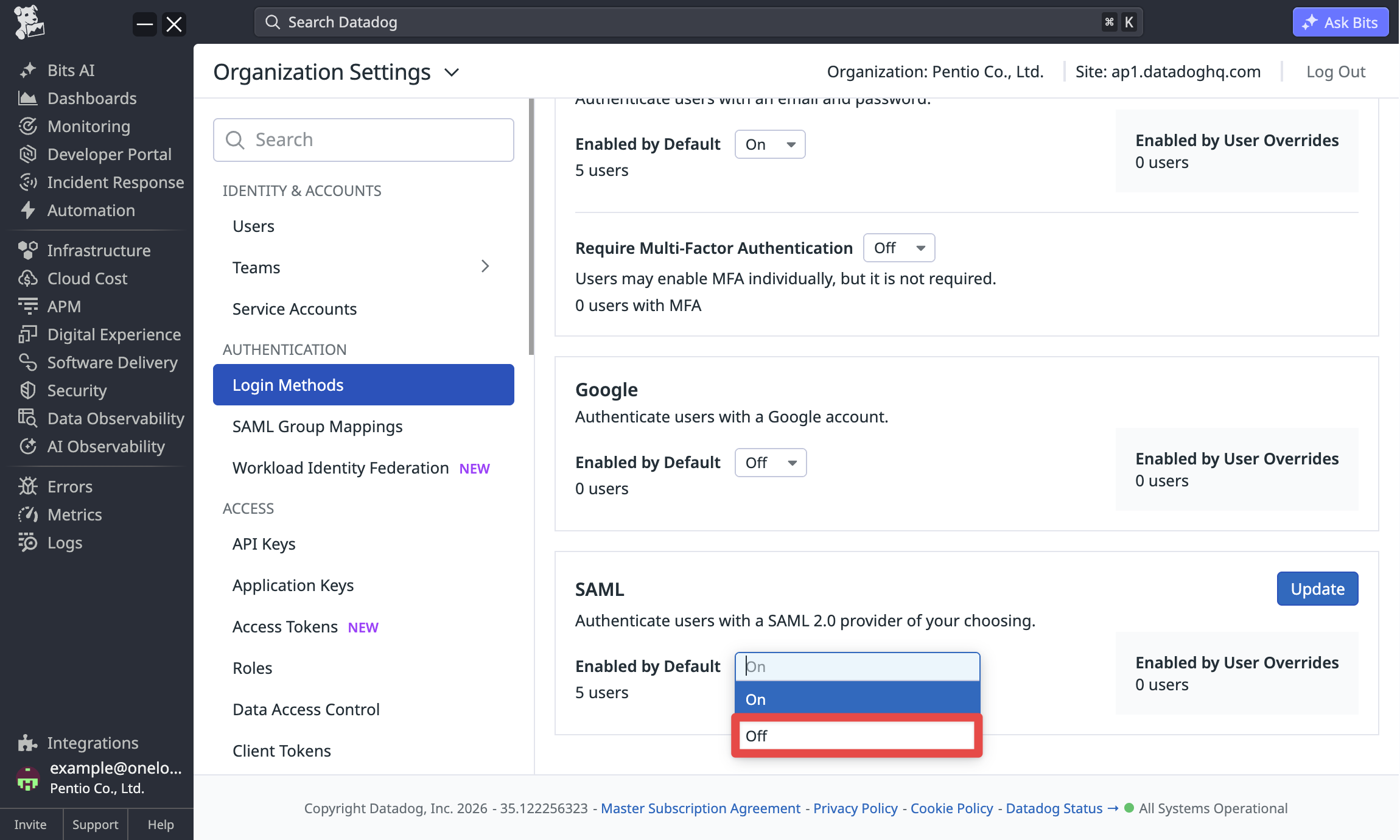
Task: Click Site: ap1.datadoghq.com text
Action: pyautogui.click(x=1167, y=72)
